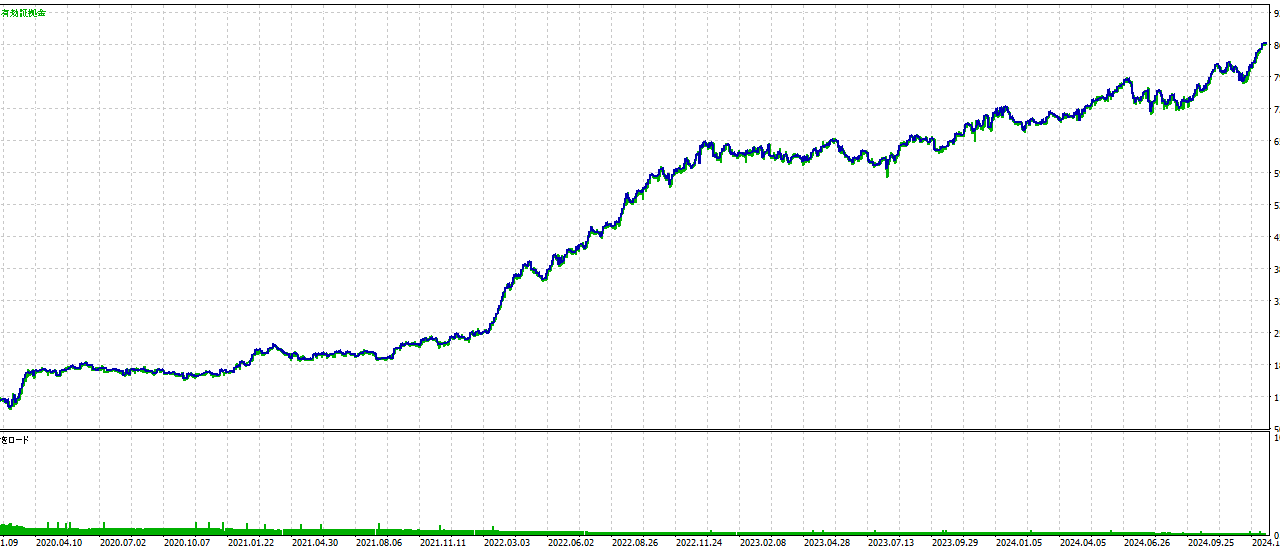
Task: Click the 2022.06.02 date label
Action: click(x=571, y=543)
